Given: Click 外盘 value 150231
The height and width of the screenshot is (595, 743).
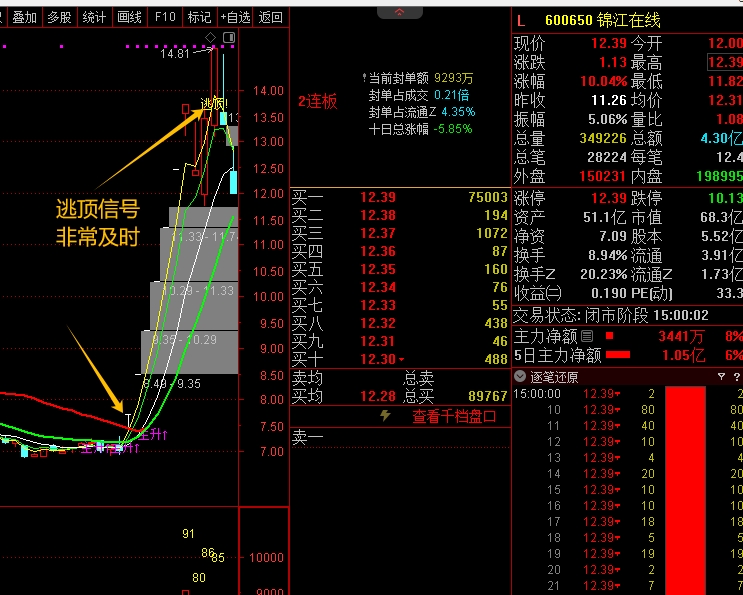Looking at the screenshot, I should [x=603, y=176].
